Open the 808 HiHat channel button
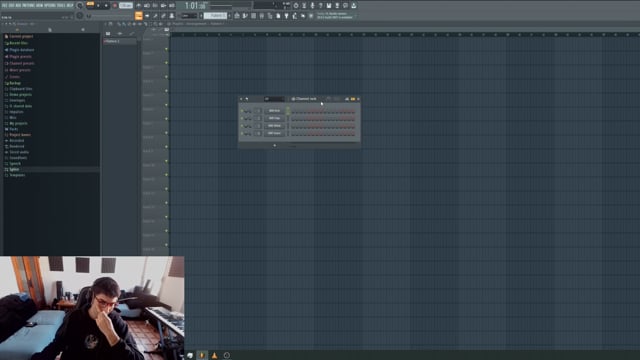 274,126
